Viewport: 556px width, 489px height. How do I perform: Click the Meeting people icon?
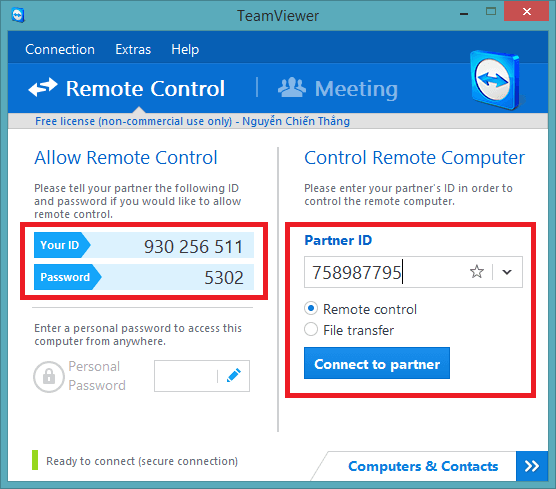[291, 87]
